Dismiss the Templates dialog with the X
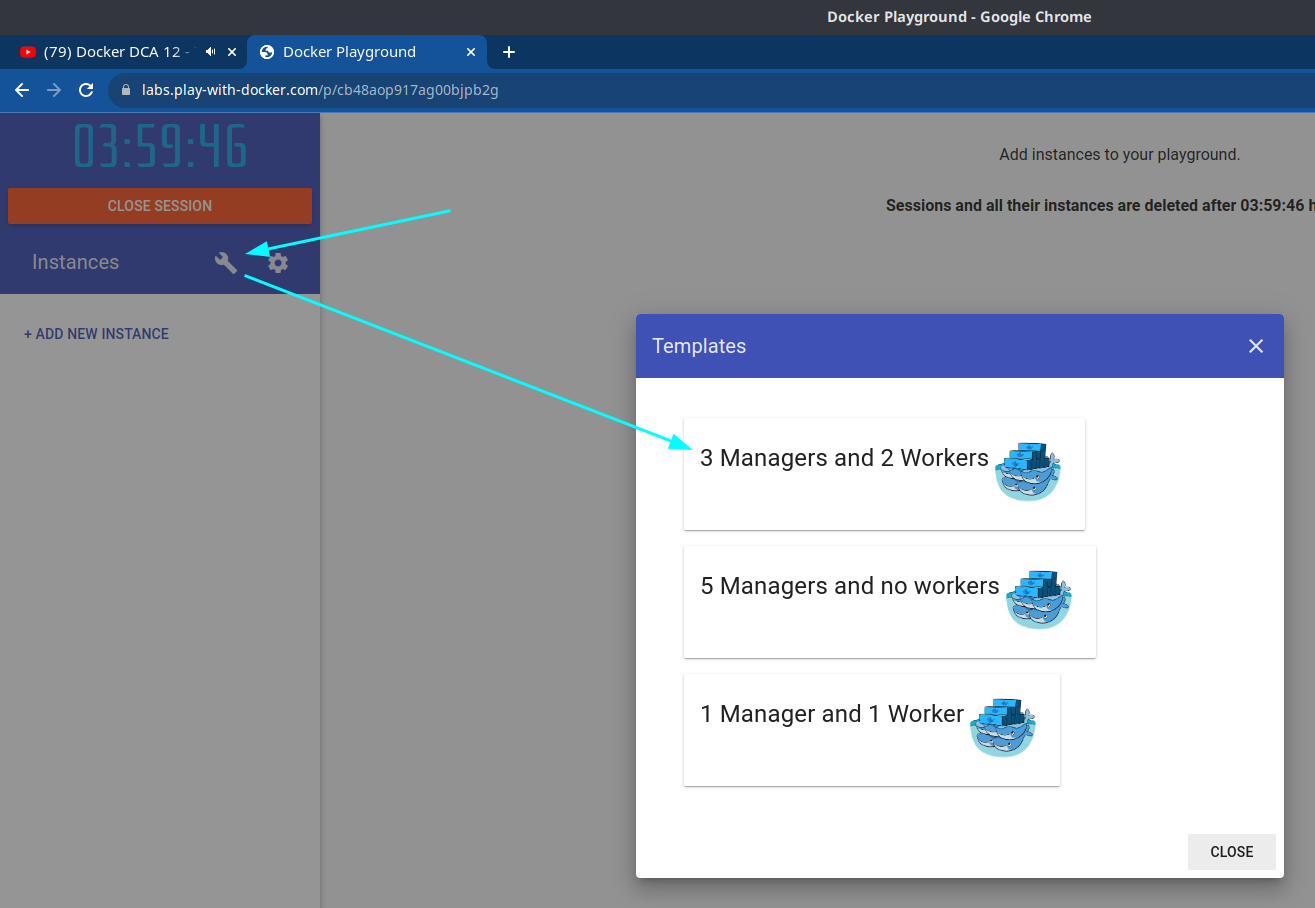The height and width of the screenshot is (908, 1315). coord(1256,345)
